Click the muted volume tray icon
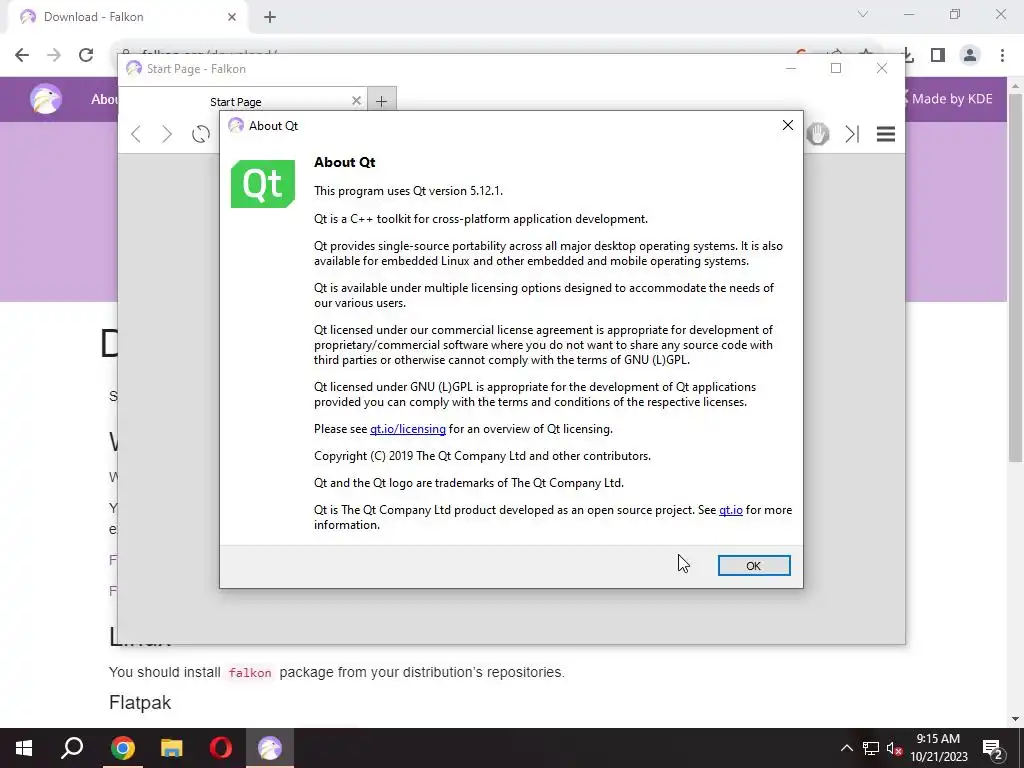 (x=894, y=748)
